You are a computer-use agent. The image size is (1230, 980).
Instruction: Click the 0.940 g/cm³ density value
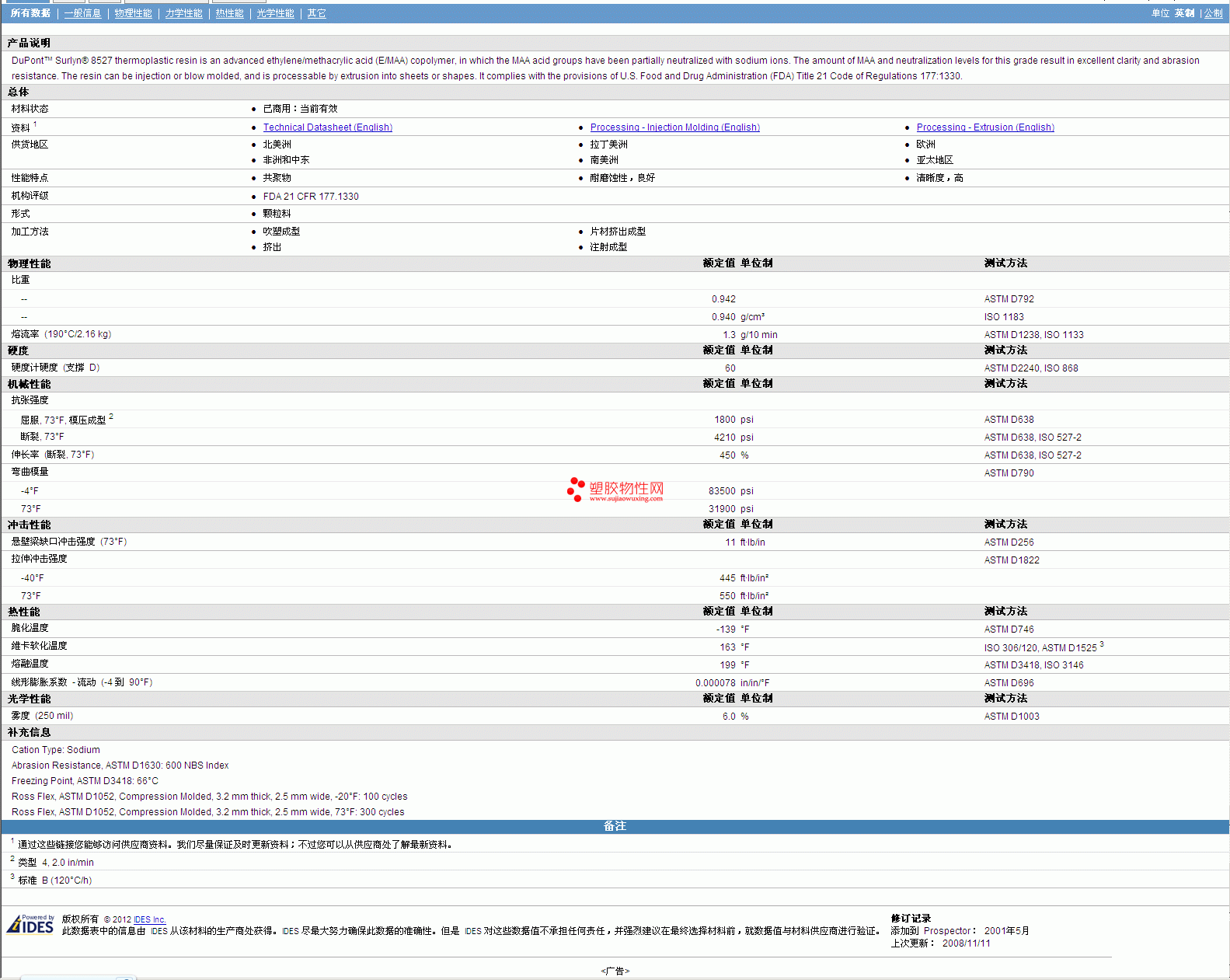(x=737, y=317)
